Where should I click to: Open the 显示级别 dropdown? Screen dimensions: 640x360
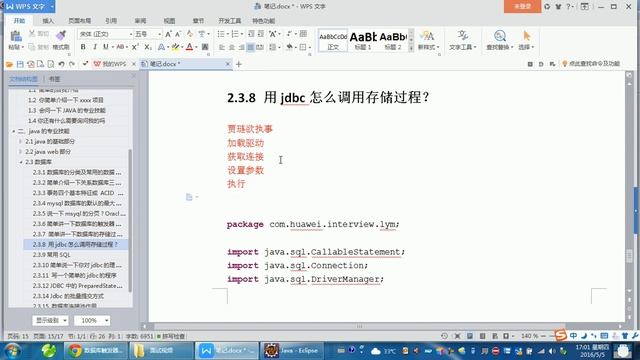click(50, 320)
